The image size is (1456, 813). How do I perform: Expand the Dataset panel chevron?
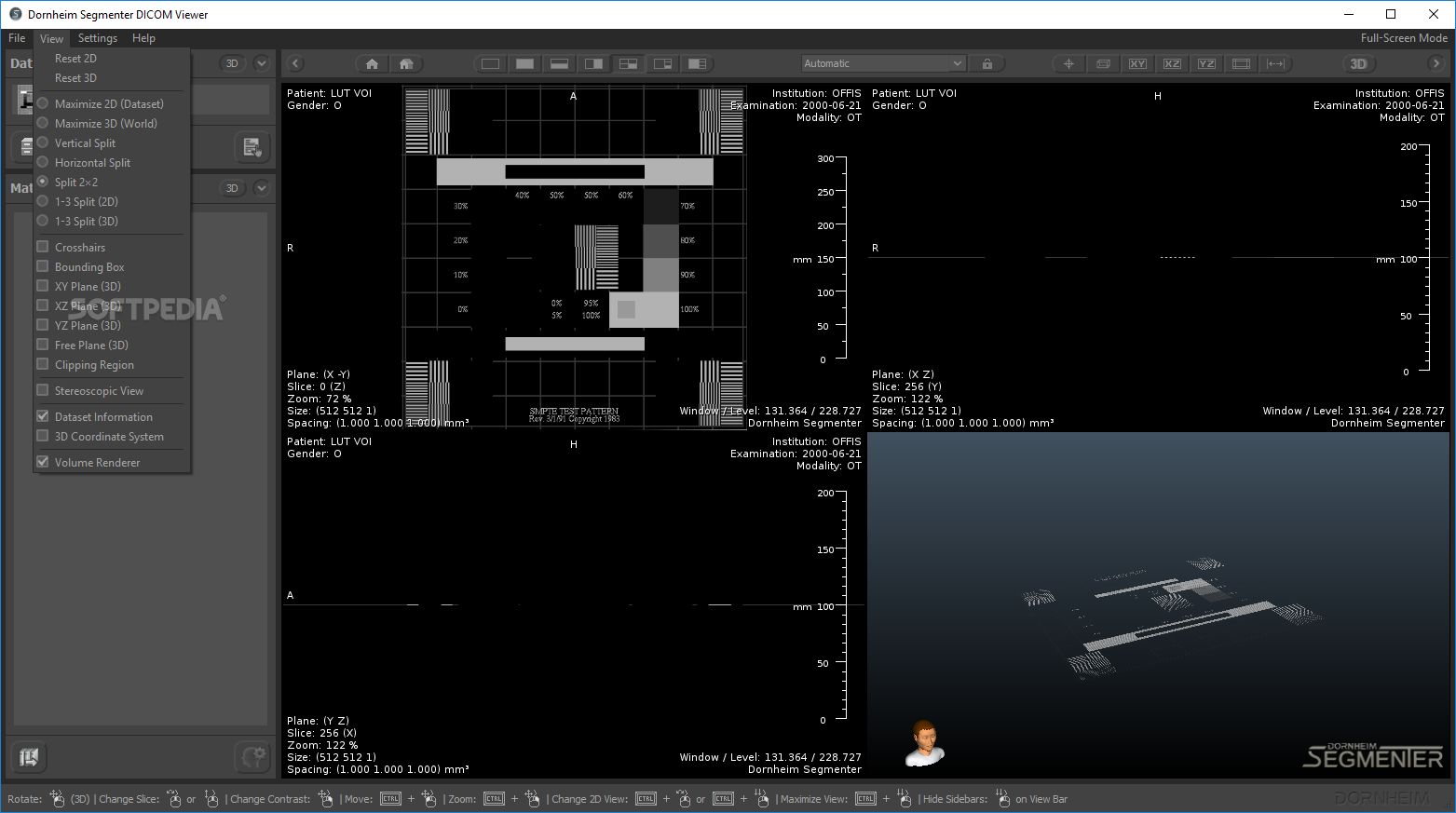[262, 63]
